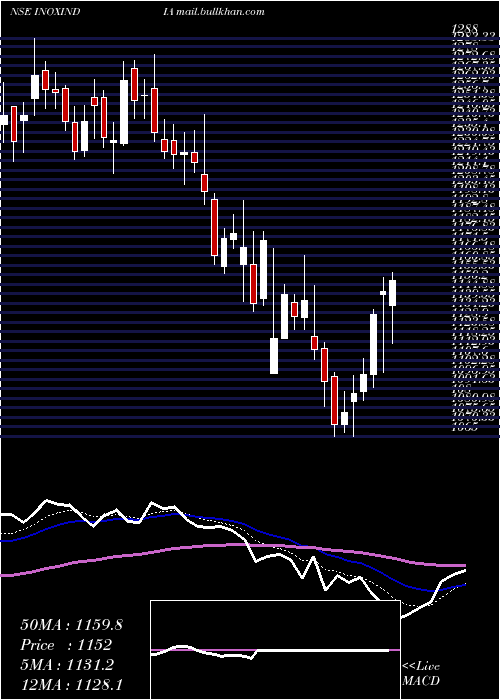Select the Price : 1152 readout

[x=66, y=645]
